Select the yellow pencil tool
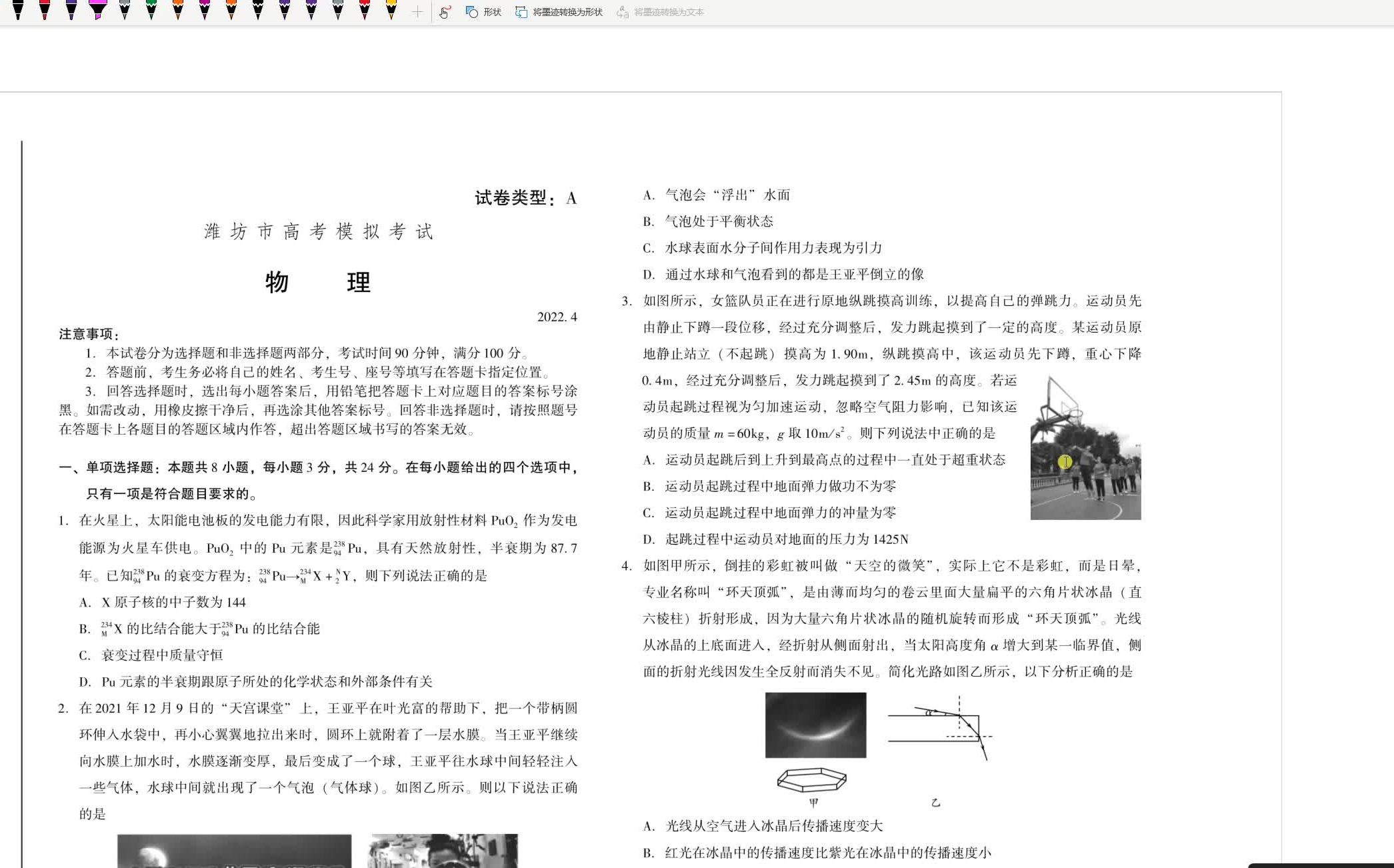Image resolution: width=1394 pixels, height=868 pixels. (392, 10)
